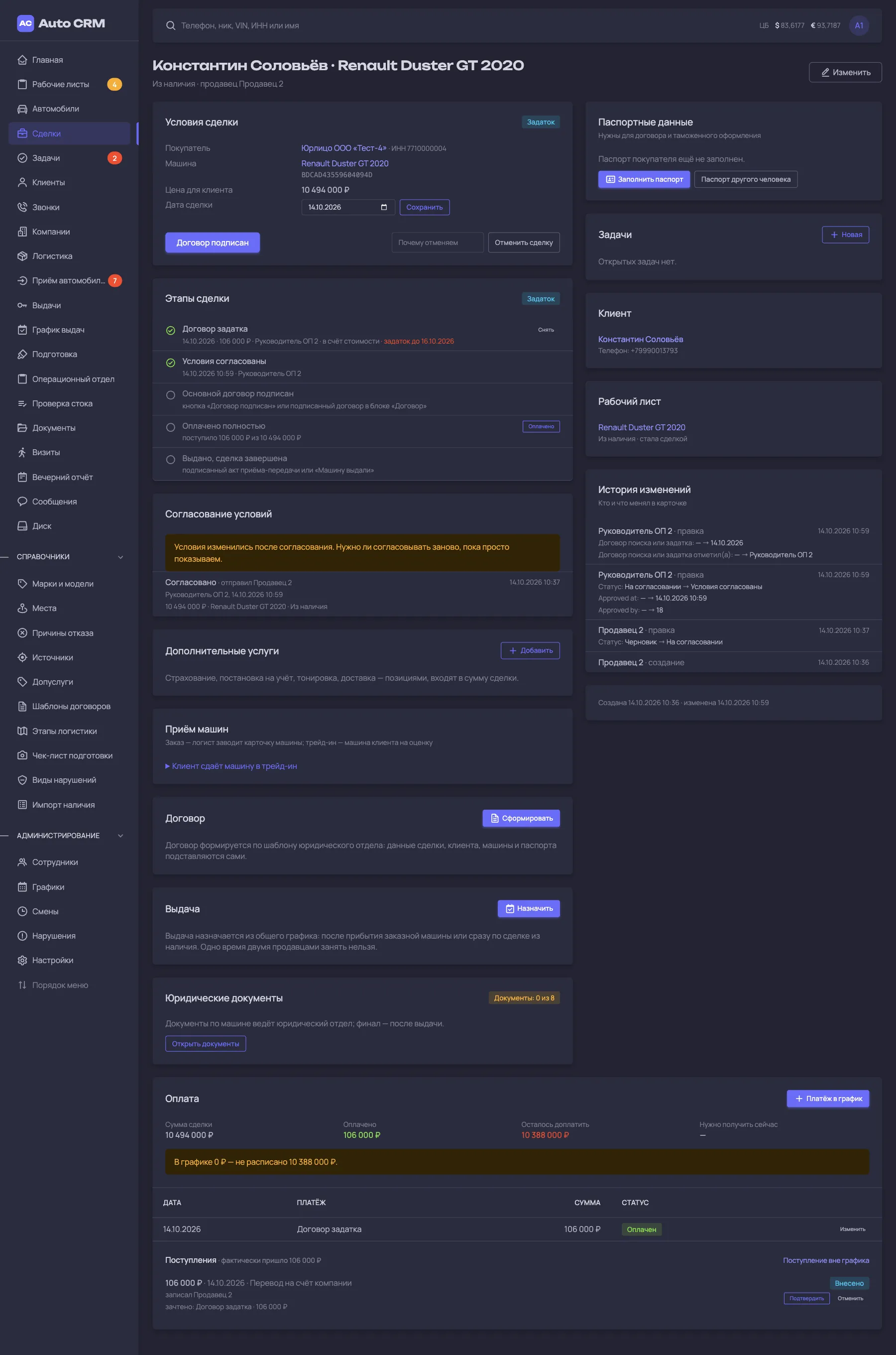896x1355 pixels.
Task: Focus the top search field
Action: 457,26
